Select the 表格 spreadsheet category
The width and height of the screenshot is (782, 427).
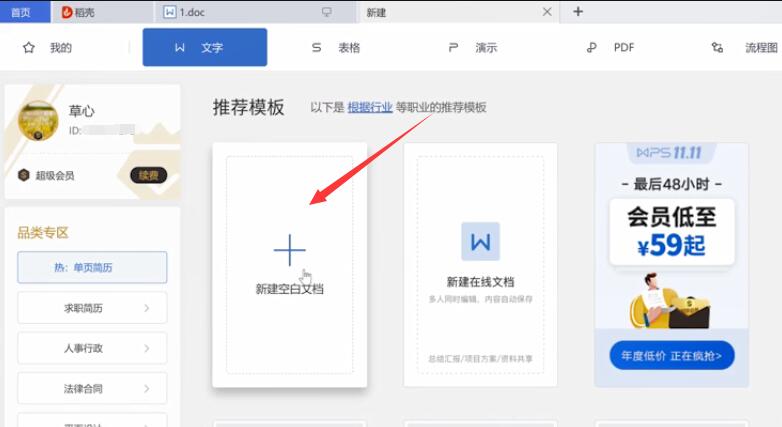tap(336, 48)
